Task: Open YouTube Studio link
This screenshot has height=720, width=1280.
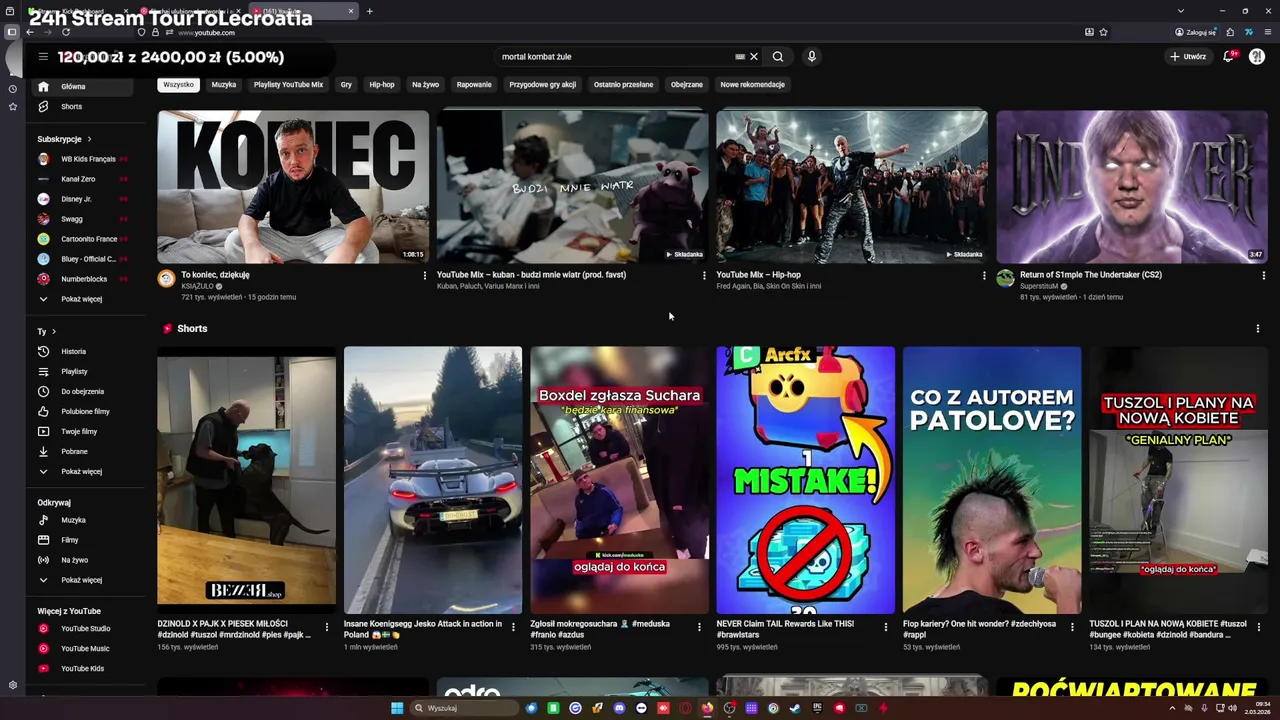Action: click(x=80, y=629)
